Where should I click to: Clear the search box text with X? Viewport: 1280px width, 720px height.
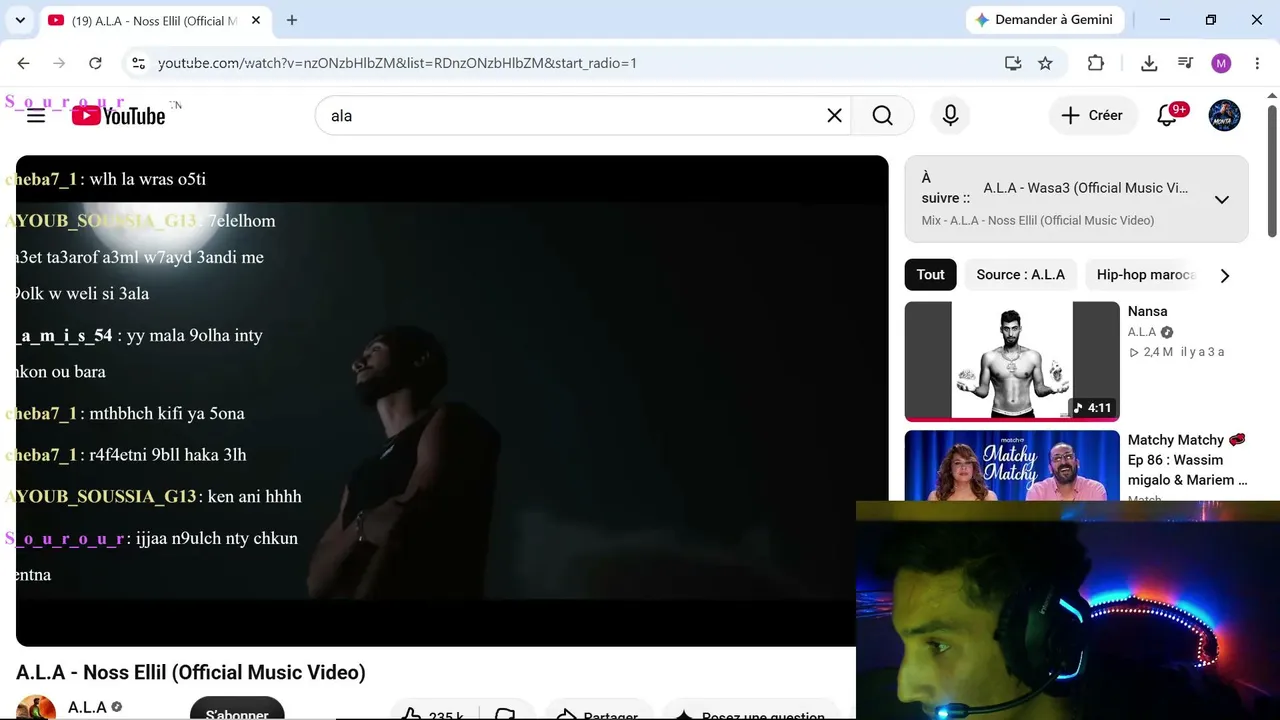834,116
